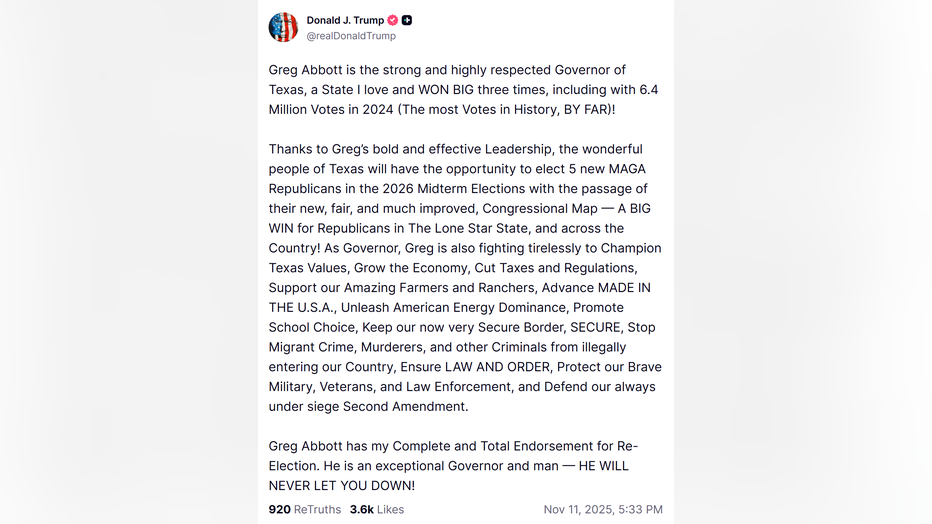
Task: View the 920 ReTruths list
Action: click(305, 509)
